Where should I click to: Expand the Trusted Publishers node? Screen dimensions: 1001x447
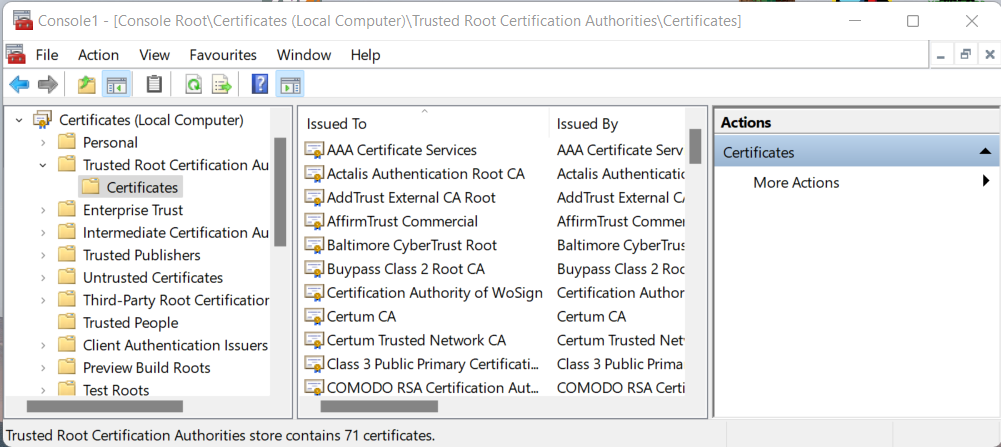pyautogui.click(x=43, y=255)
